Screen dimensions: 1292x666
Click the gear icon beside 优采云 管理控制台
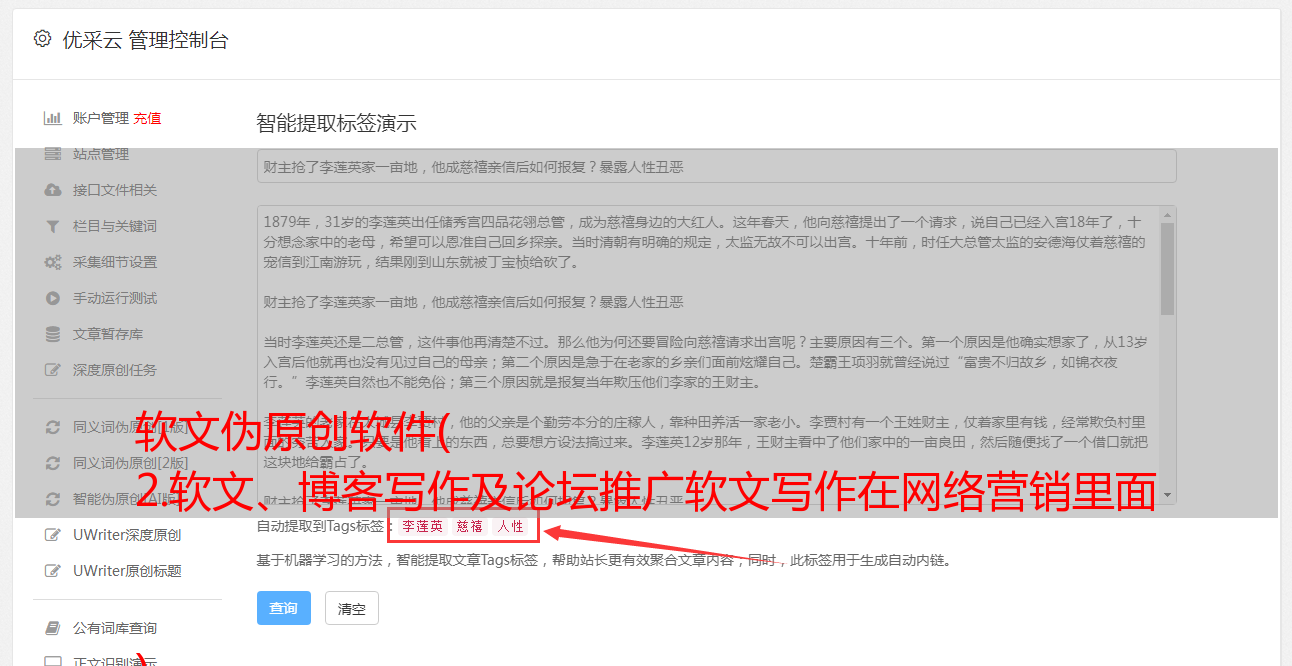[x=42, y=39]
